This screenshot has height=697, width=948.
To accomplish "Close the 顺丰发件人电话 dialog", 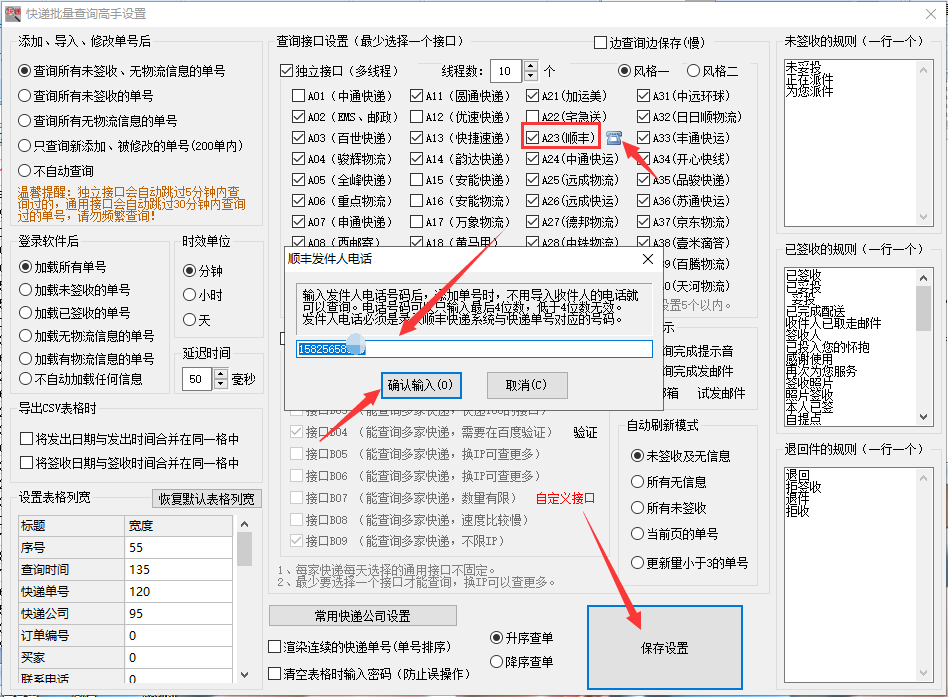I will point(648,259).
